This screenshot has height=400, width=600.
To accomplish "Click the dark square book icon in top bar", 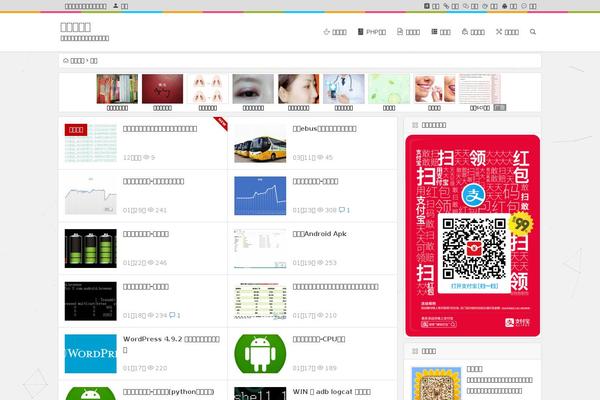I will (x=427, y=6).
